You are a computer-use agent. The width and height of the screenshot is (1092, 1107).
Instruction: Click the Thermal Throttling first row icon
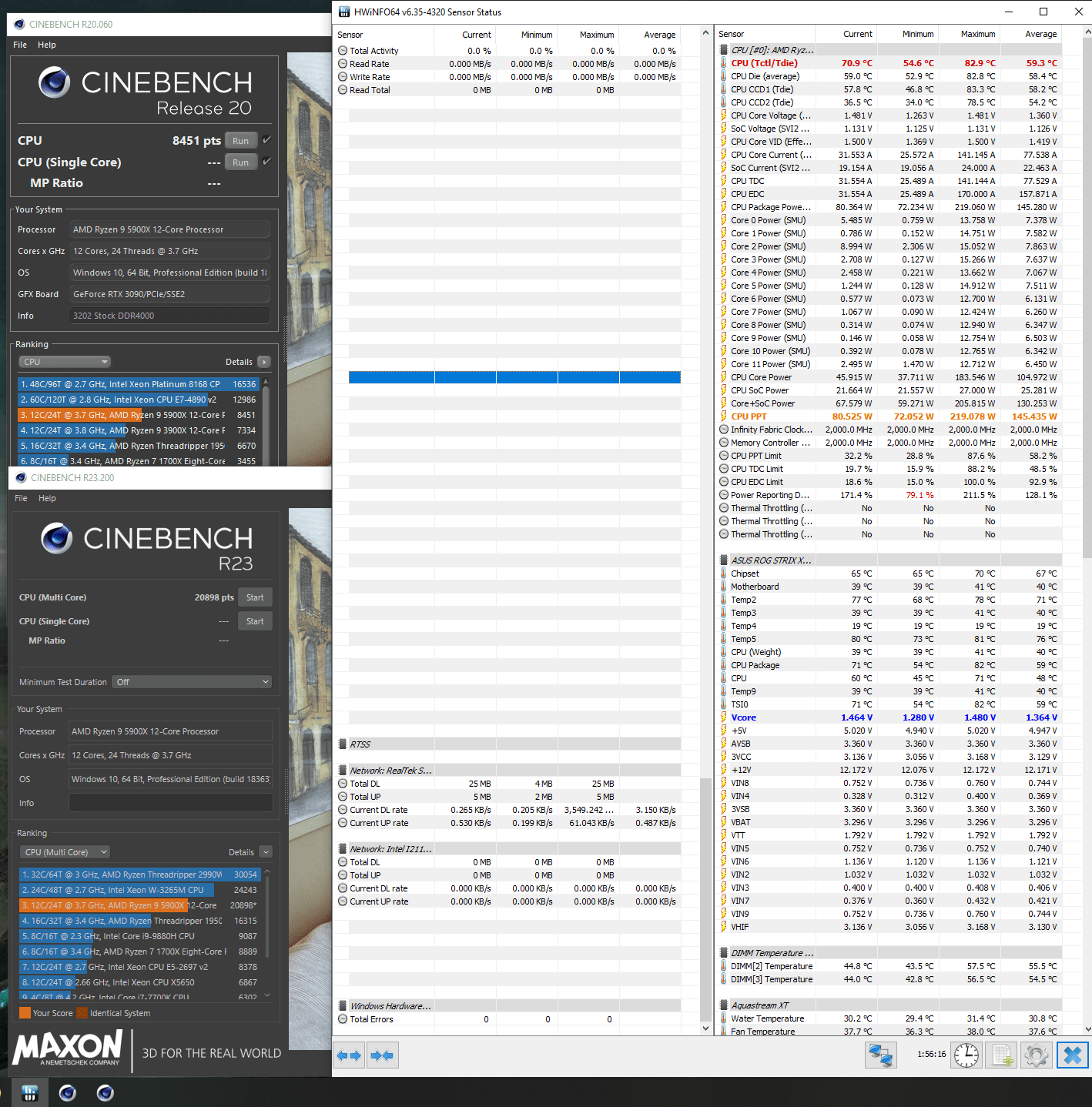724,508
